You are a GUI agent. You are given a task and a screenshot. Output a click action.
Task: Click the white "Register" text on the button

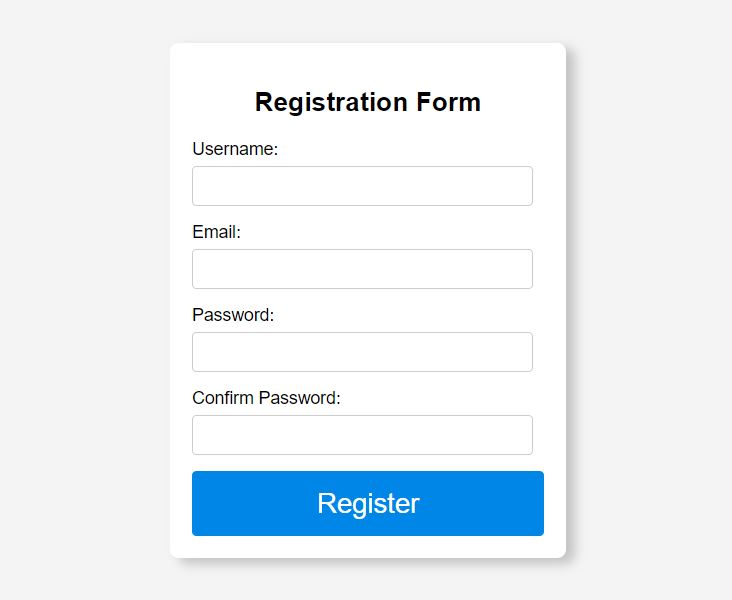(x=368, y=503)
